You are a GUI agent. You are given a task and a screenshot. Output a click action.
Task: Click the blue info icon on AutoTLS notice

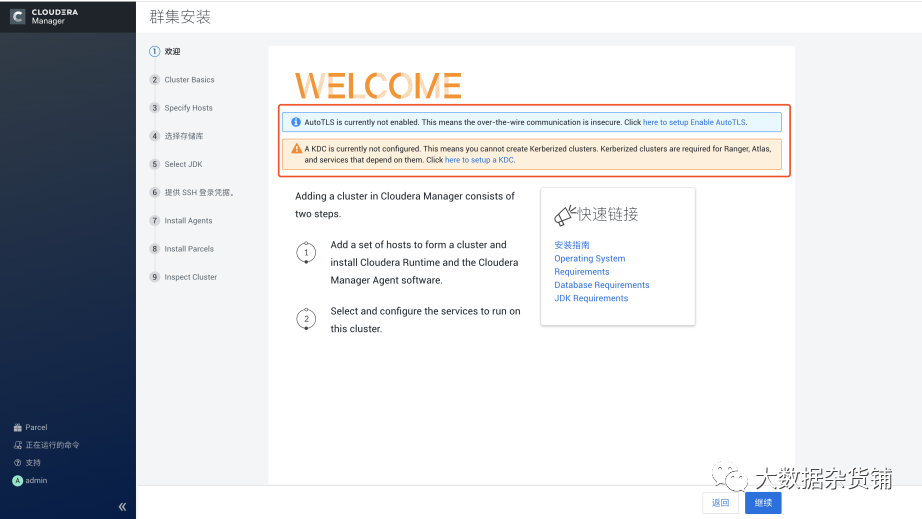click(x=296, y=122)
